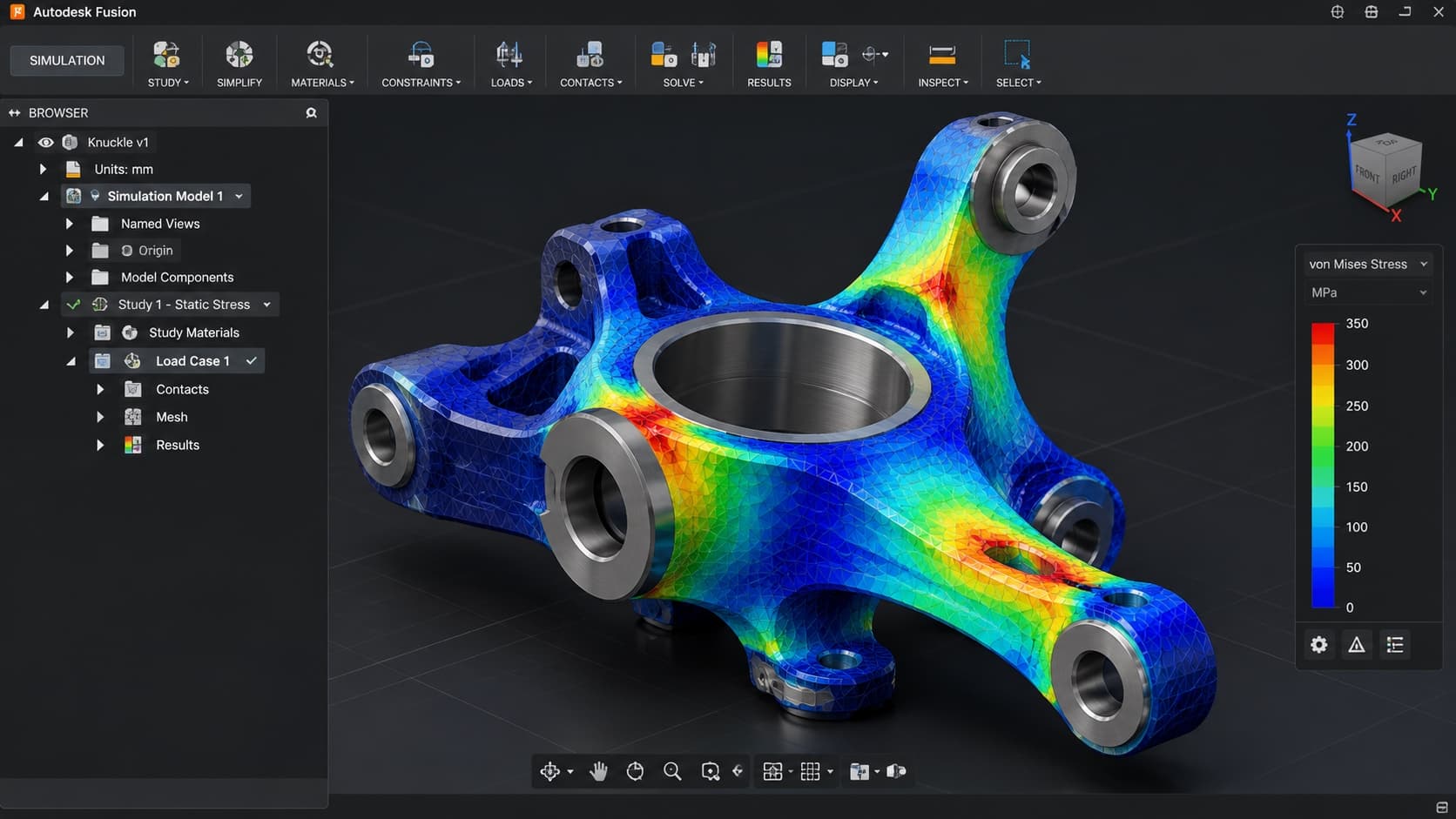1456x819 pixels.
Task: Click the 0 legend minimum value
Action: pyautogui.click(x=1350, y=608)
